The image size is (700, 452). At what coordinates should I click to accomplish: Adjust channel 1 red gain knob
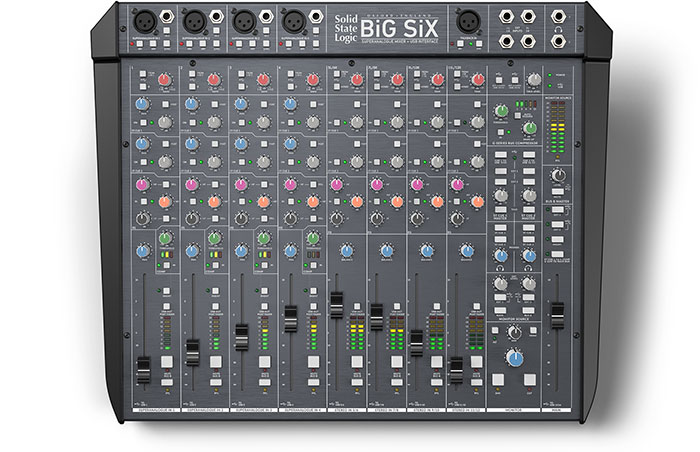tap(165, 80)
